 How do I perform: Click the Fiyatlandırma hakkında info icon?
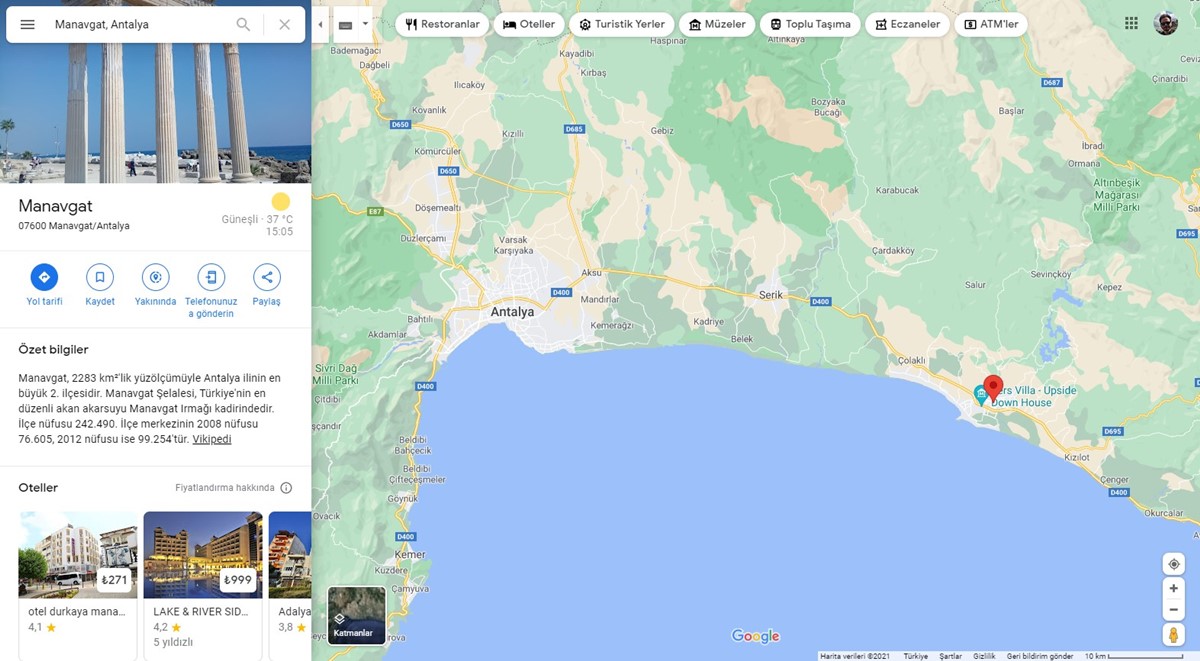click(286, 488)
